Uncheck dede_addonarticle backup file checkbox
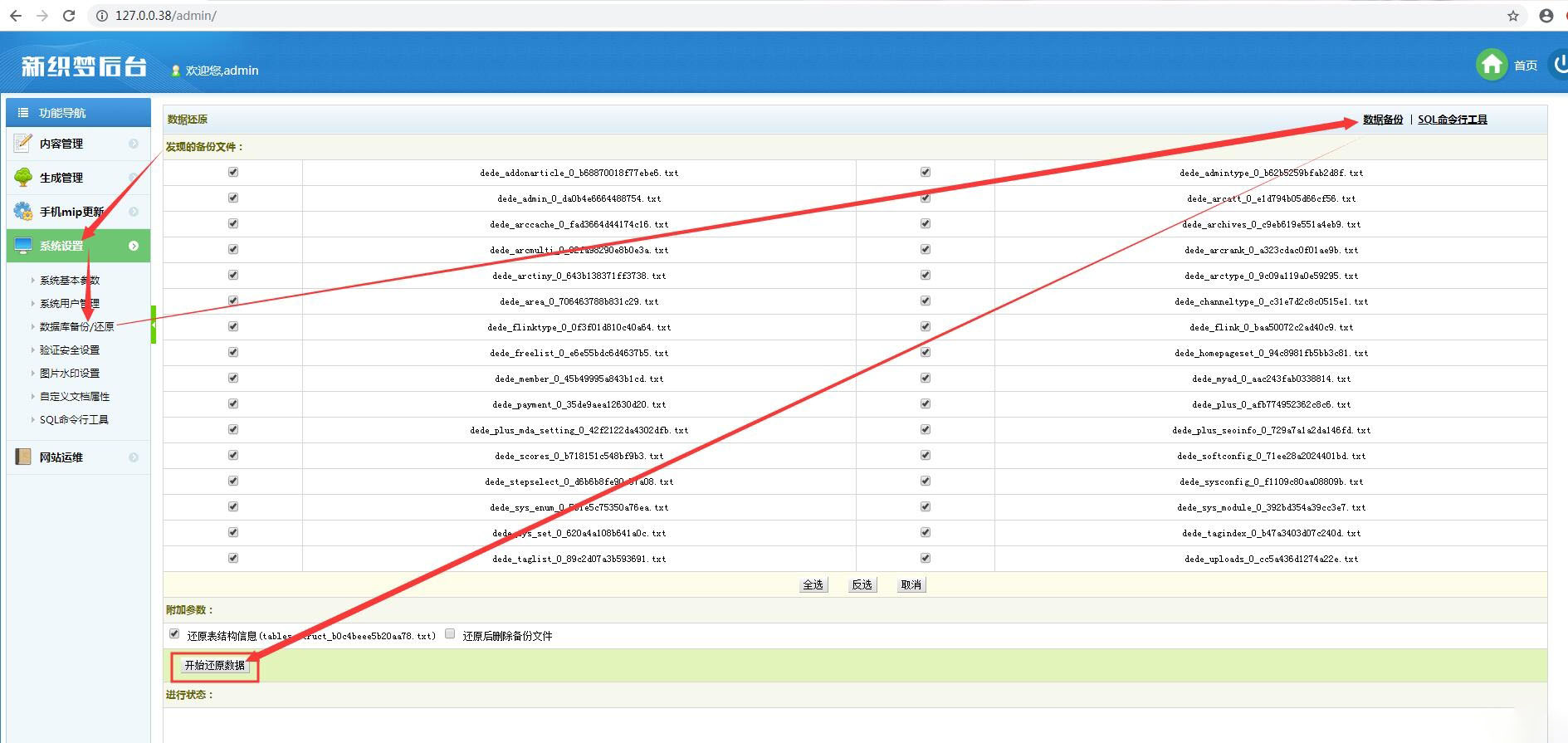 (233, 172)
